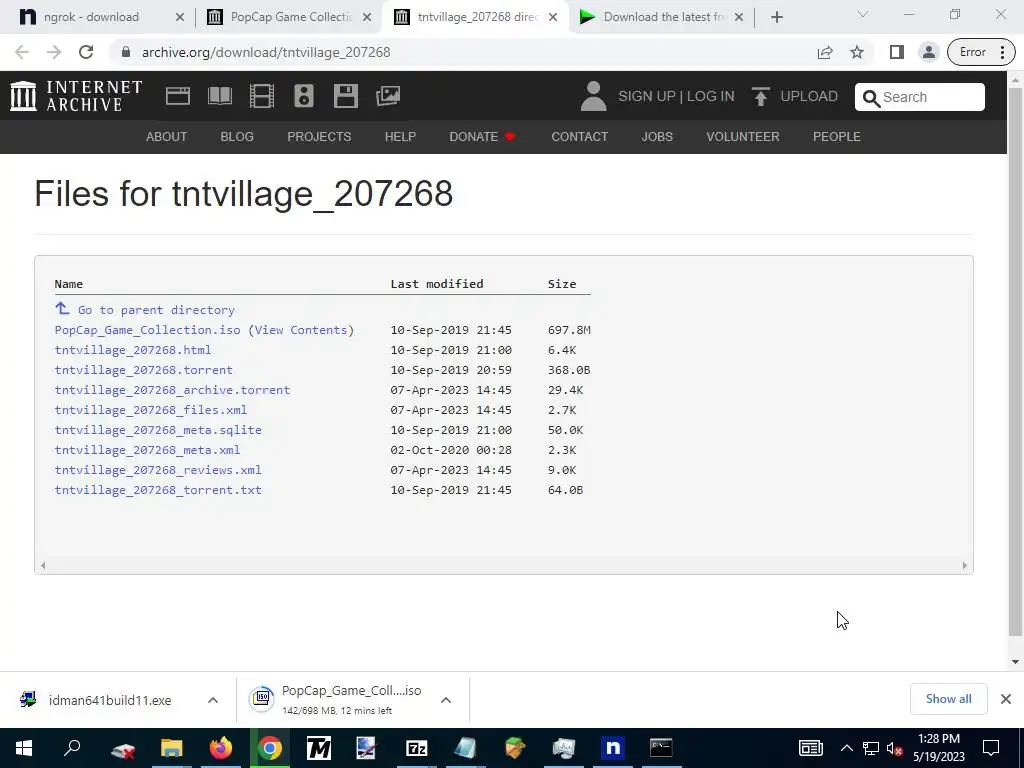Click the browser forward arrow
The width and height of the screenshot is (1024, 768).
(54, 52)
